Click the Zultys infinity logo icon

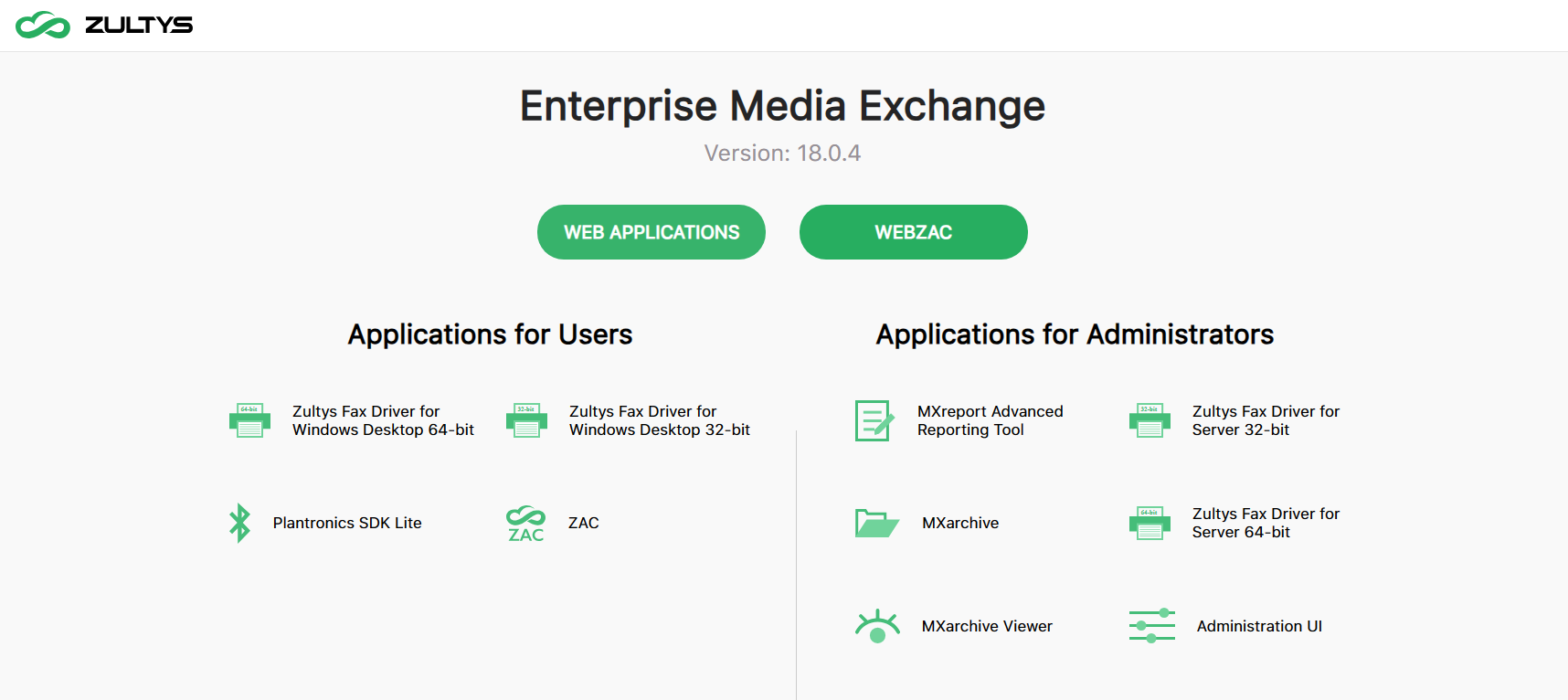click(43, 26)
